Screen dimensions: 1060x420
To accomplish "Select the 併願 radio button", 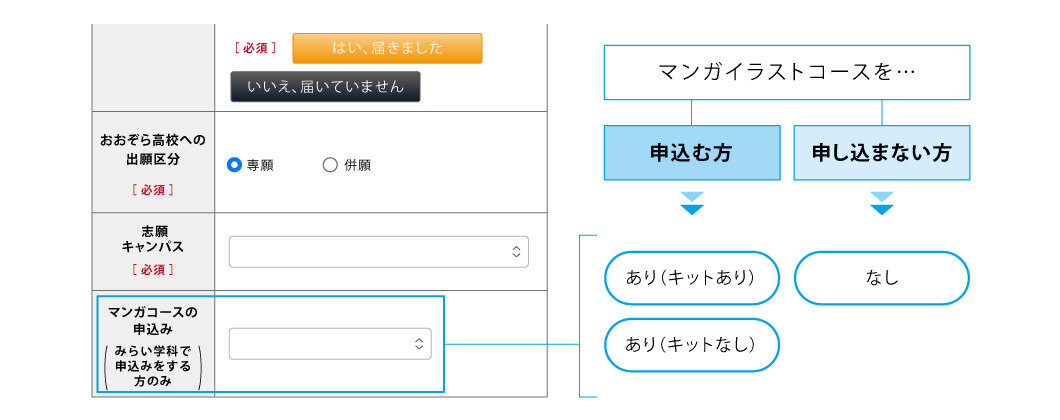I will pyautogui.click(x=330, y=165).
